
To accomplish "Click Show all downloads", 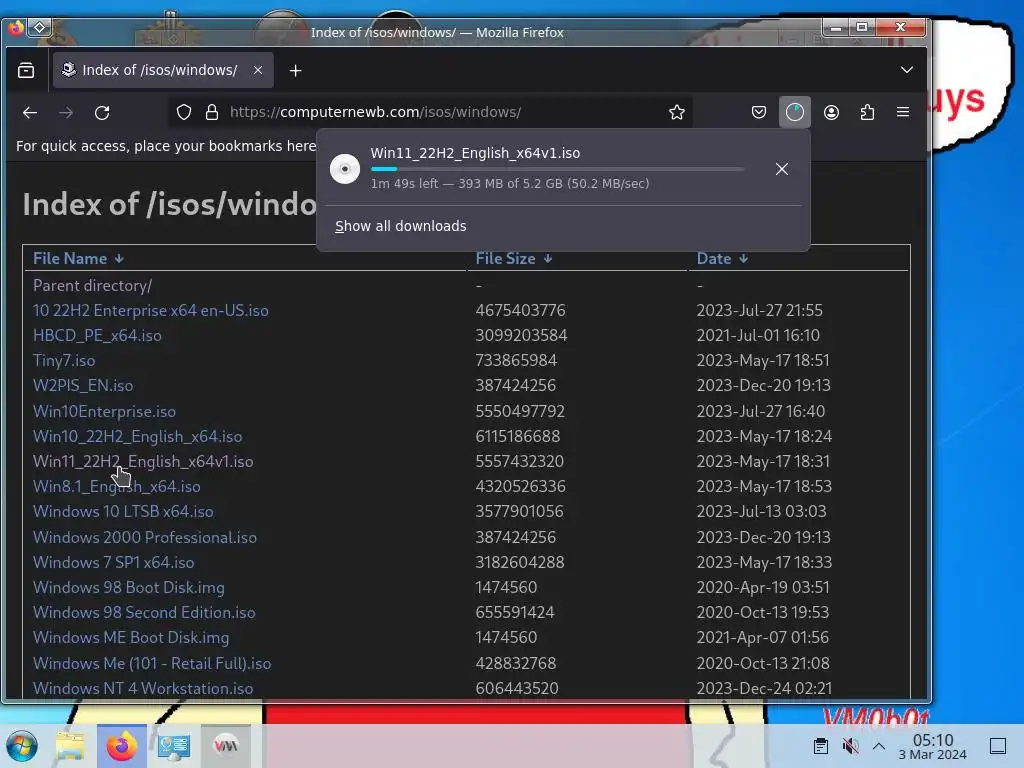I will coord(400,226).
